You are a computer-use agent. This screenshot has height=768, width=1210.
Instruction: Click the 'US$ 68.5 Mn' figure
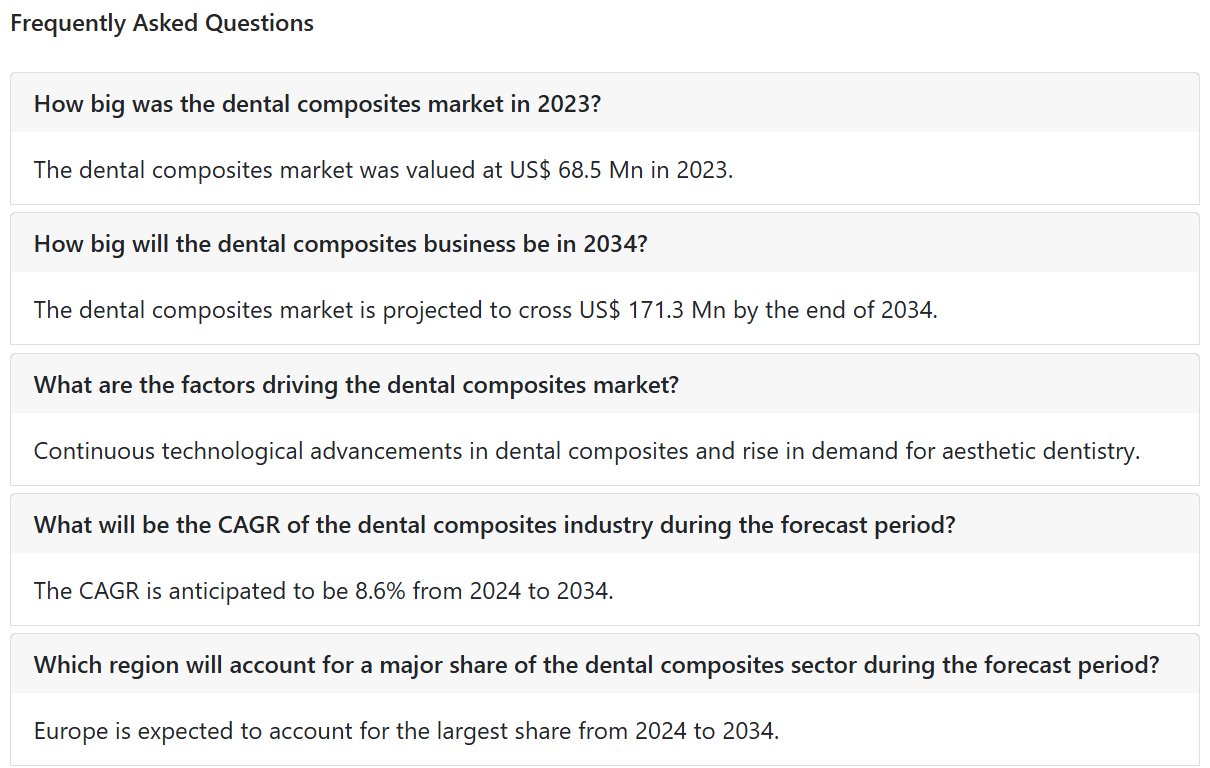[576, 170]
